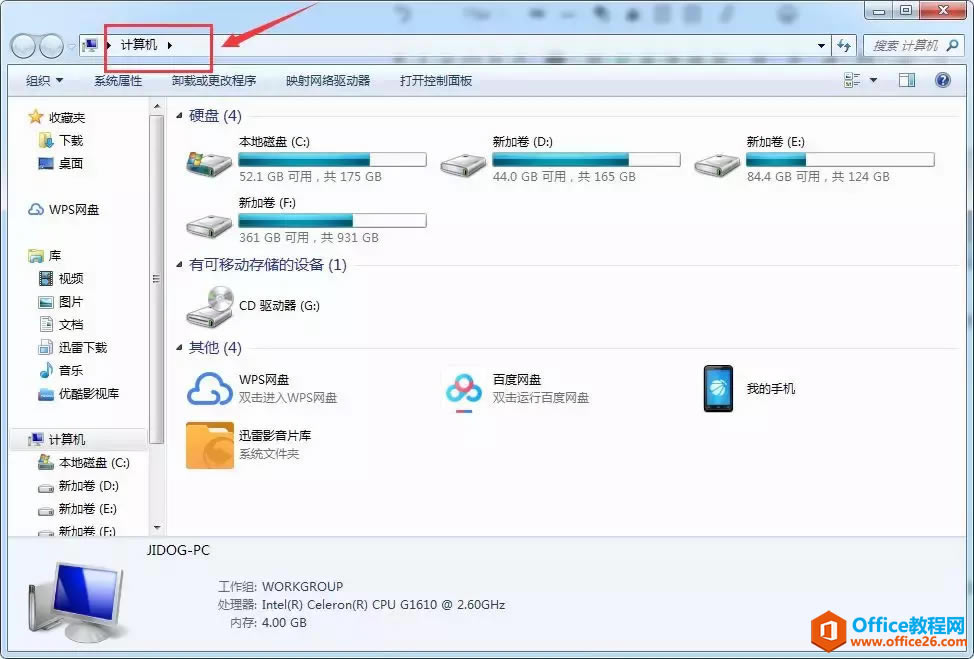
Task: Open the 我的手机 phone icon
Action: tap(718, 389)
